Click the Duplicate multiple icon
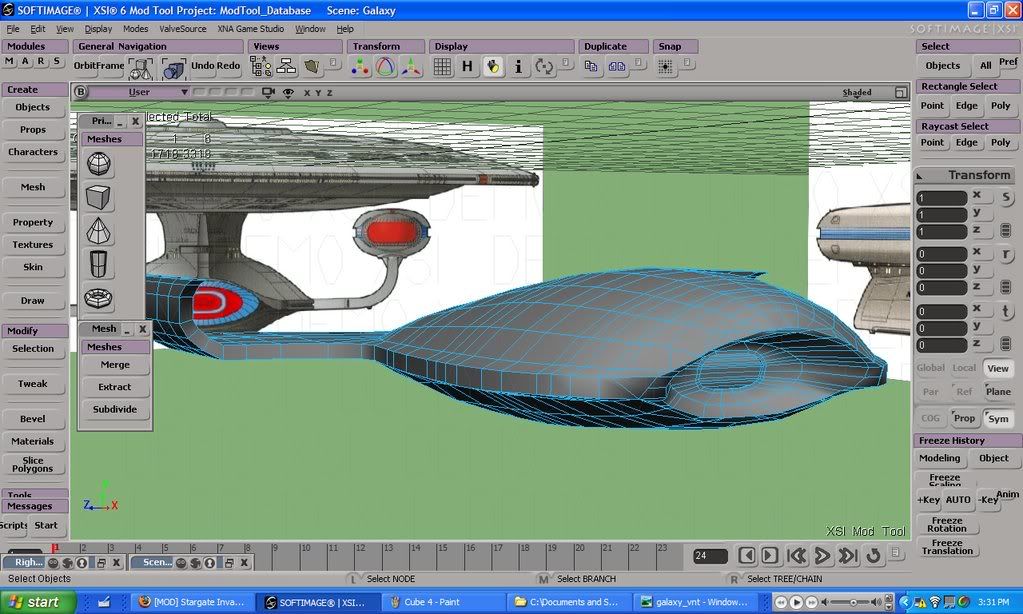1023x614 pixels. coord(617,66)
